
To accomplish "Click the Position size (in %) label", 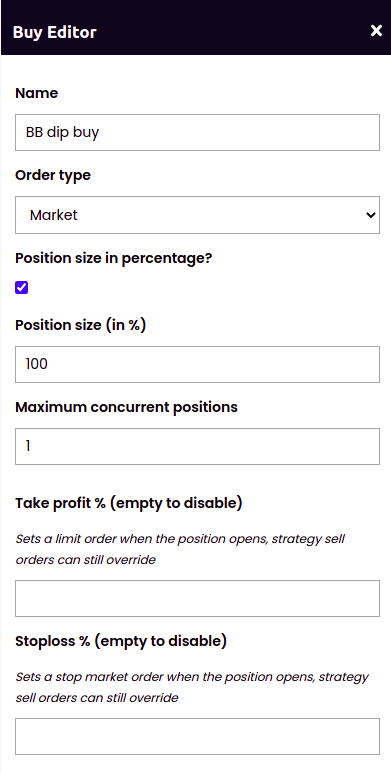I will (x=81, y=325).
